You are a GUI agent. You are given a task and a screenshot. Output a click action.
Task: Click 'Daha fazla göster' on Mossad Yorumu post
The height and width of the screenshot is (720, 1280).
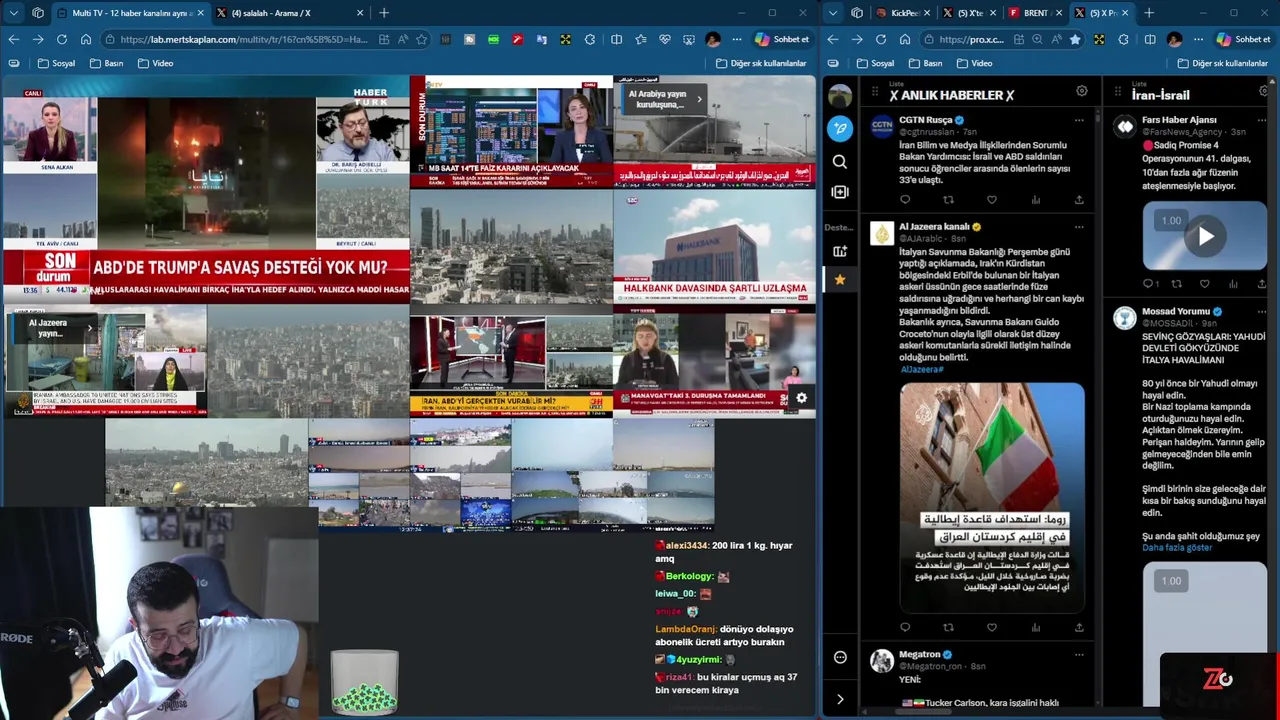pos(1177,548)
